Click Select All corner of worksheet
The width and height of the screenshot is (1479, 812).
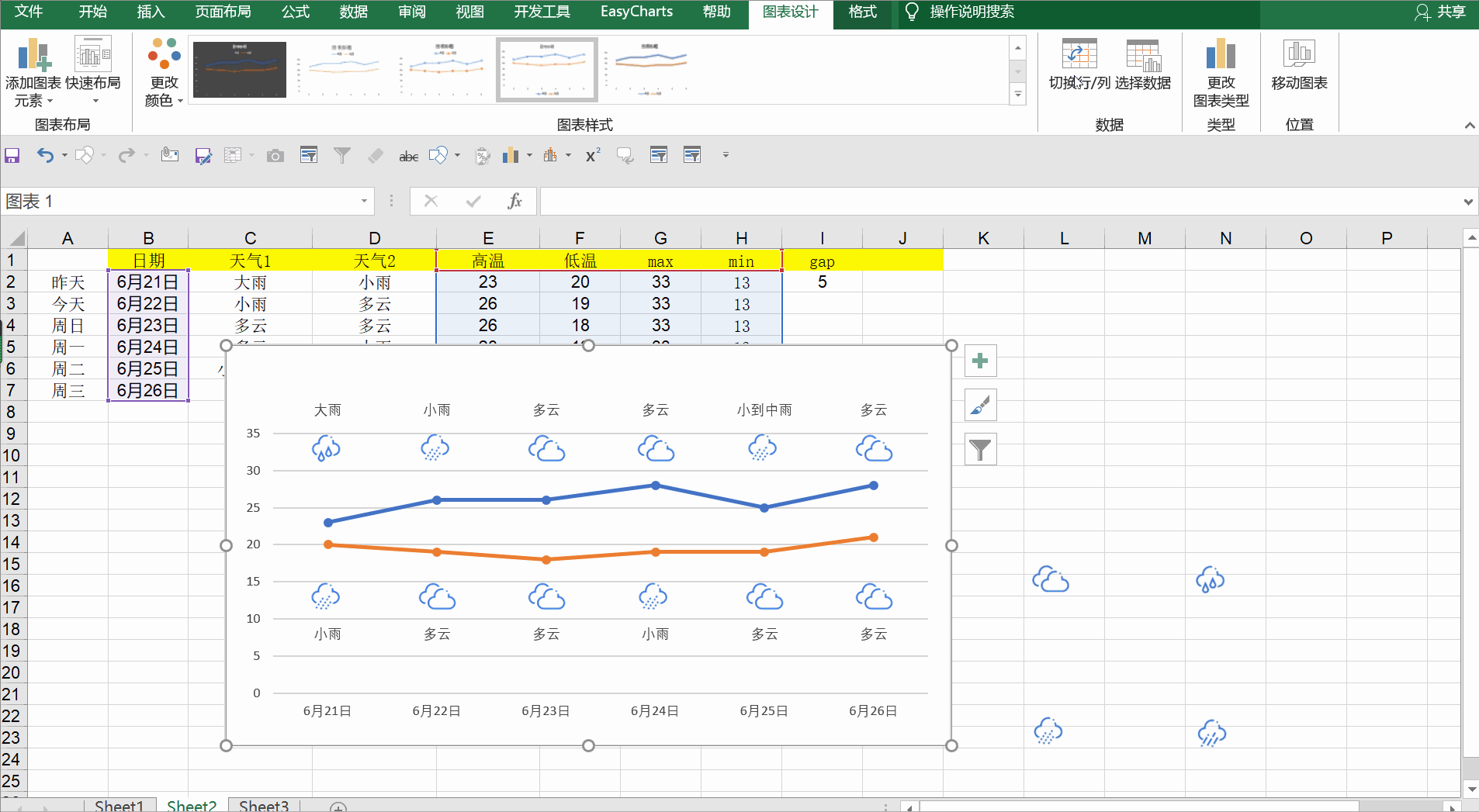tap(14, 238)
